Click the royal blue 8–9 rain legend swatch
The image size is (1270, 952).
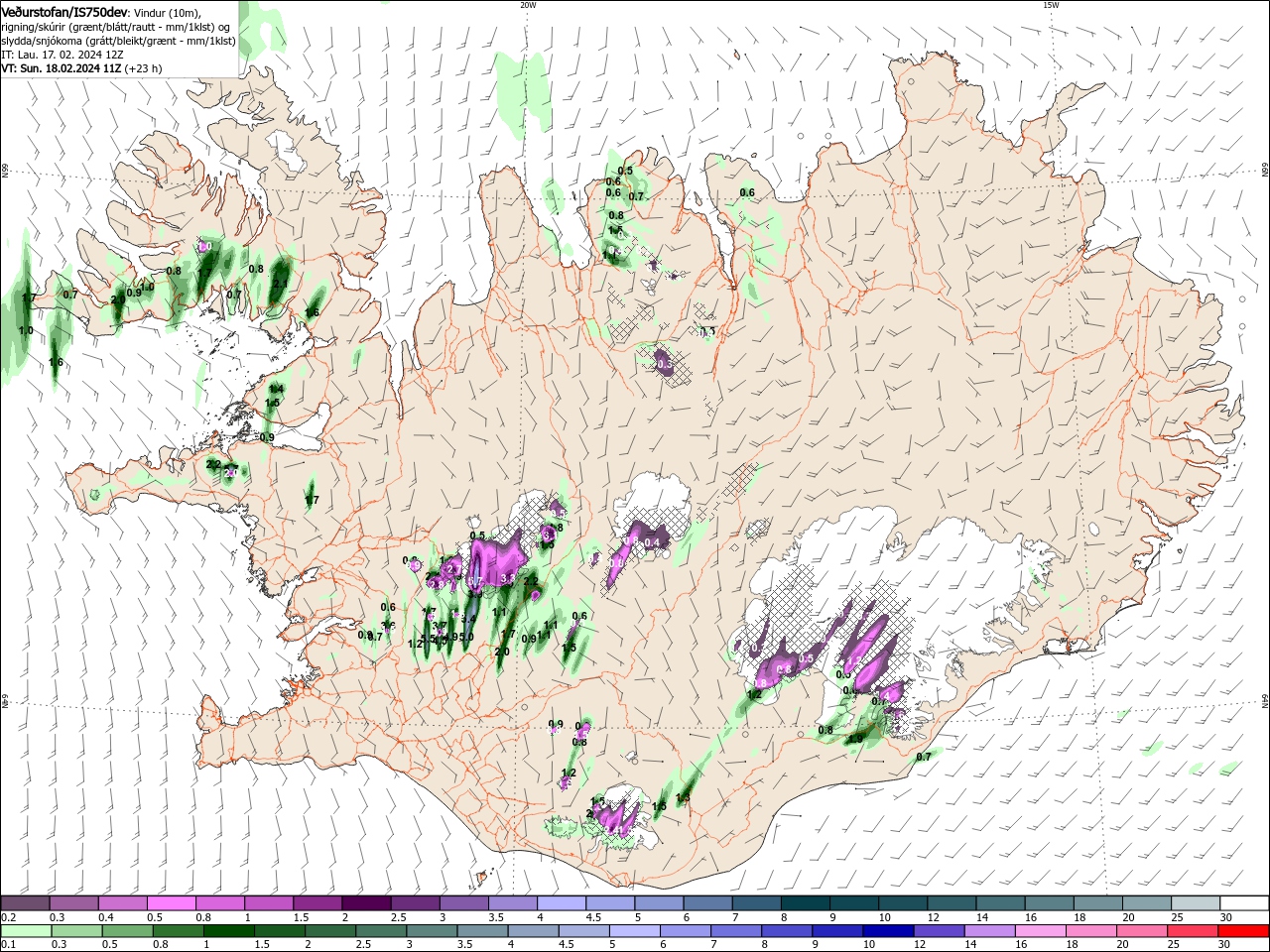tap(786, 931)
